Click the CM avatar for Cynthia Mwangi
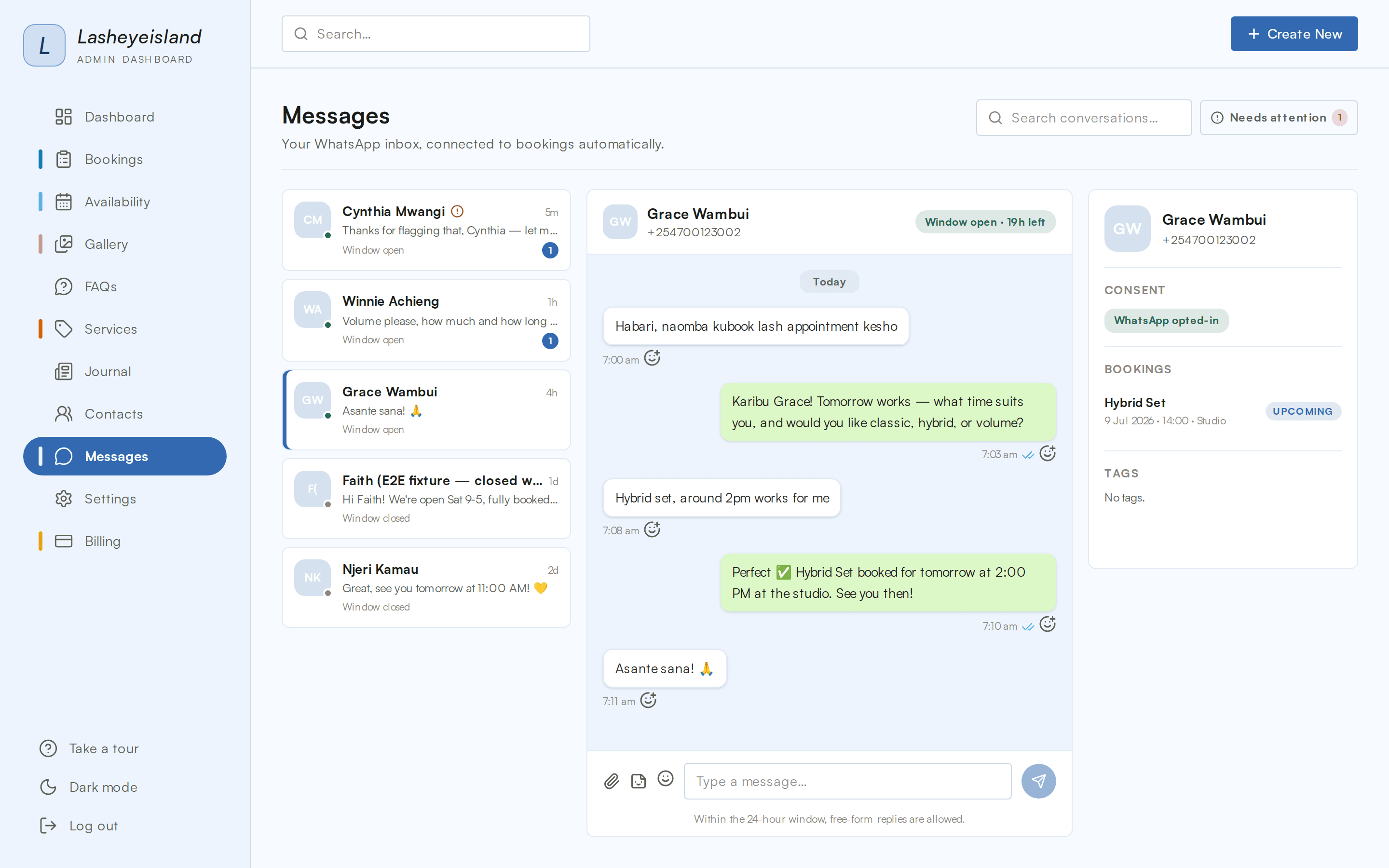Screen dimensions: 1389x868 [312, 220]
